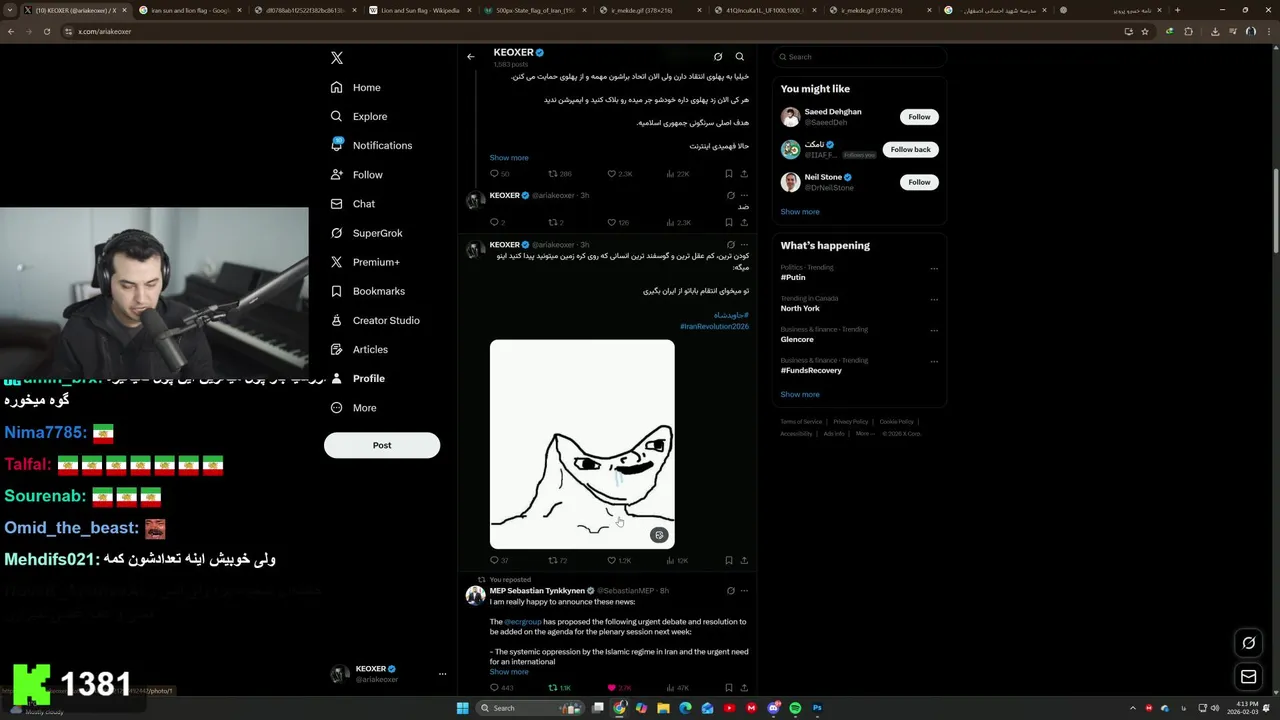Unlike the Sebastian Tynkkynen post
1280x720 pixels.
click(x=620, y=688)
